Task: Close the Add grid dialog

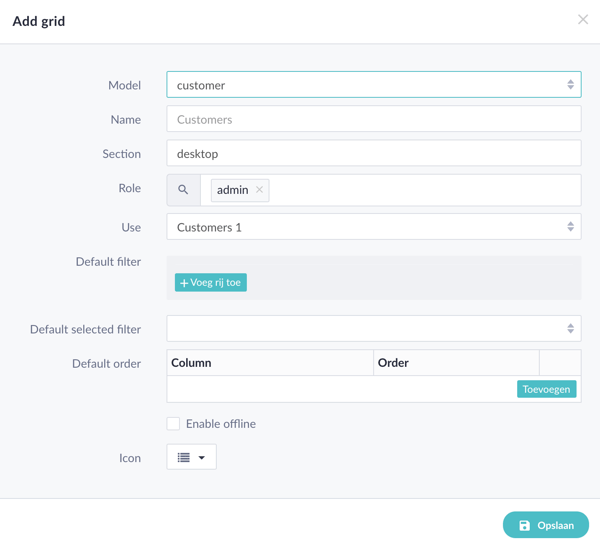Action: [x=583, y=19]
